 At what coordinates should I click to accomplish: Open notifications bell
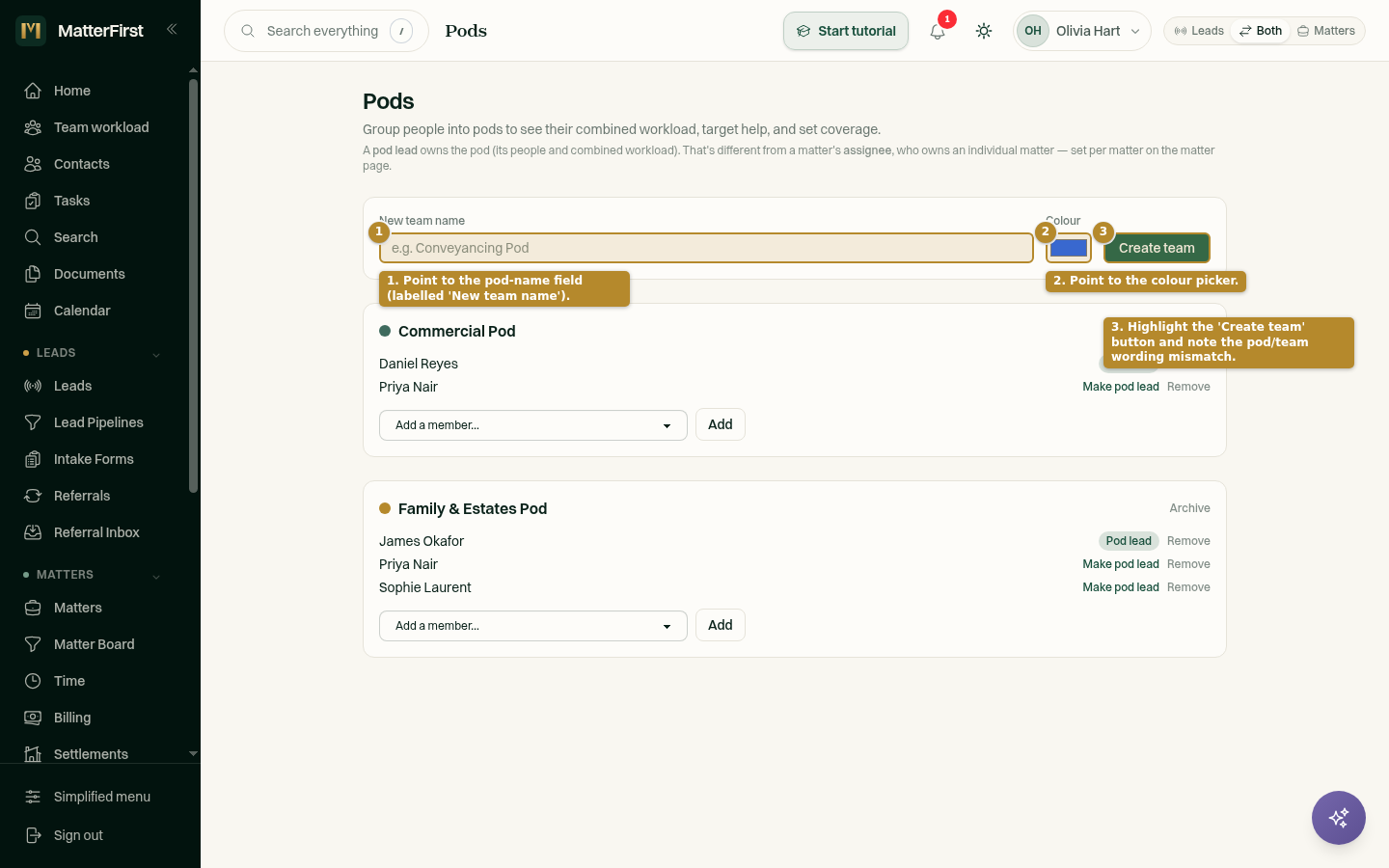[x=938, y=31]
